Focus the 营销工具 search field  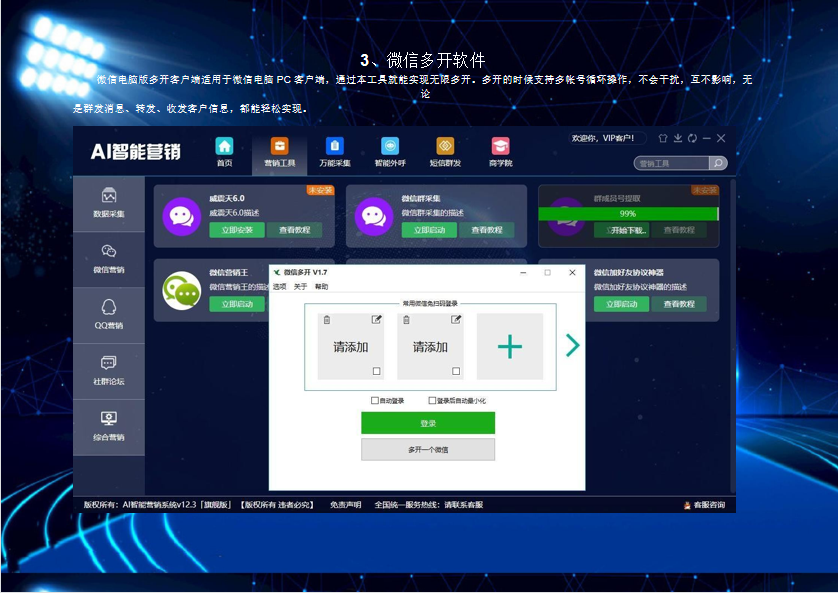672,163
